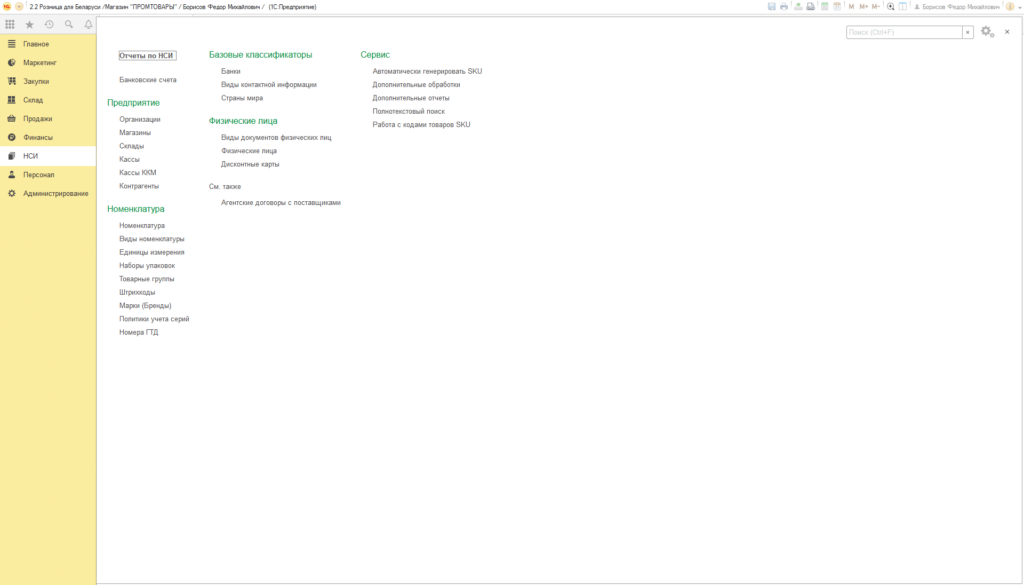
Task: Click the Поиск (Ctrl+F) search field
Action: 904,32
